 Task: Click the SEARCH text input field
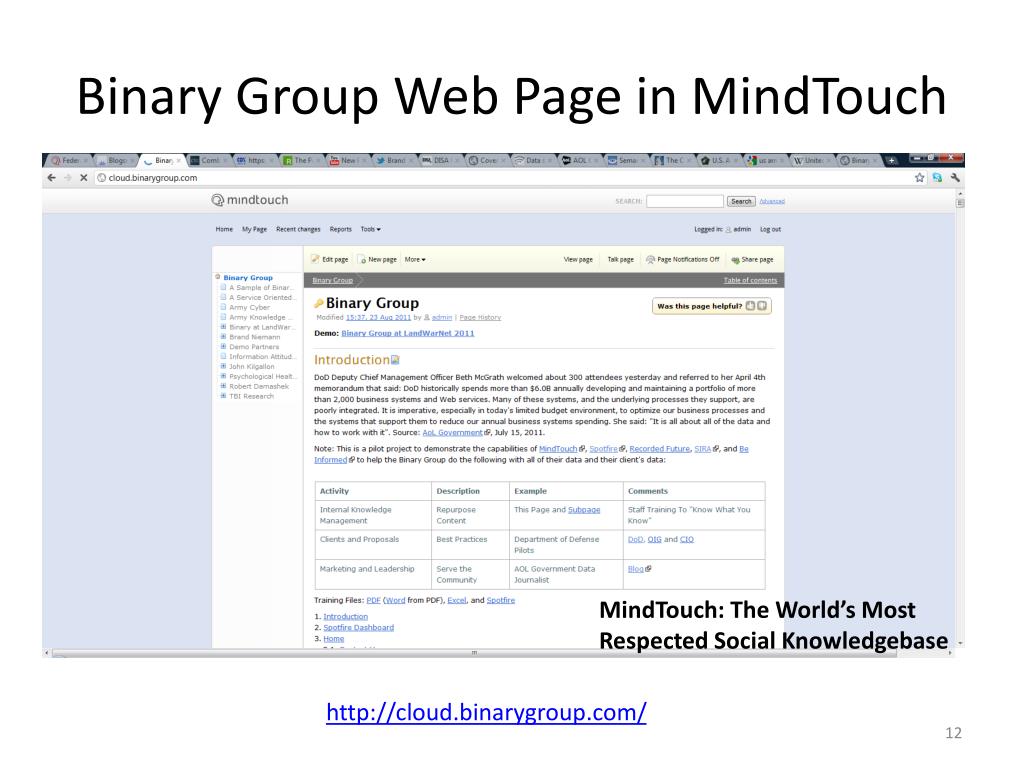[x=684, y=201]
